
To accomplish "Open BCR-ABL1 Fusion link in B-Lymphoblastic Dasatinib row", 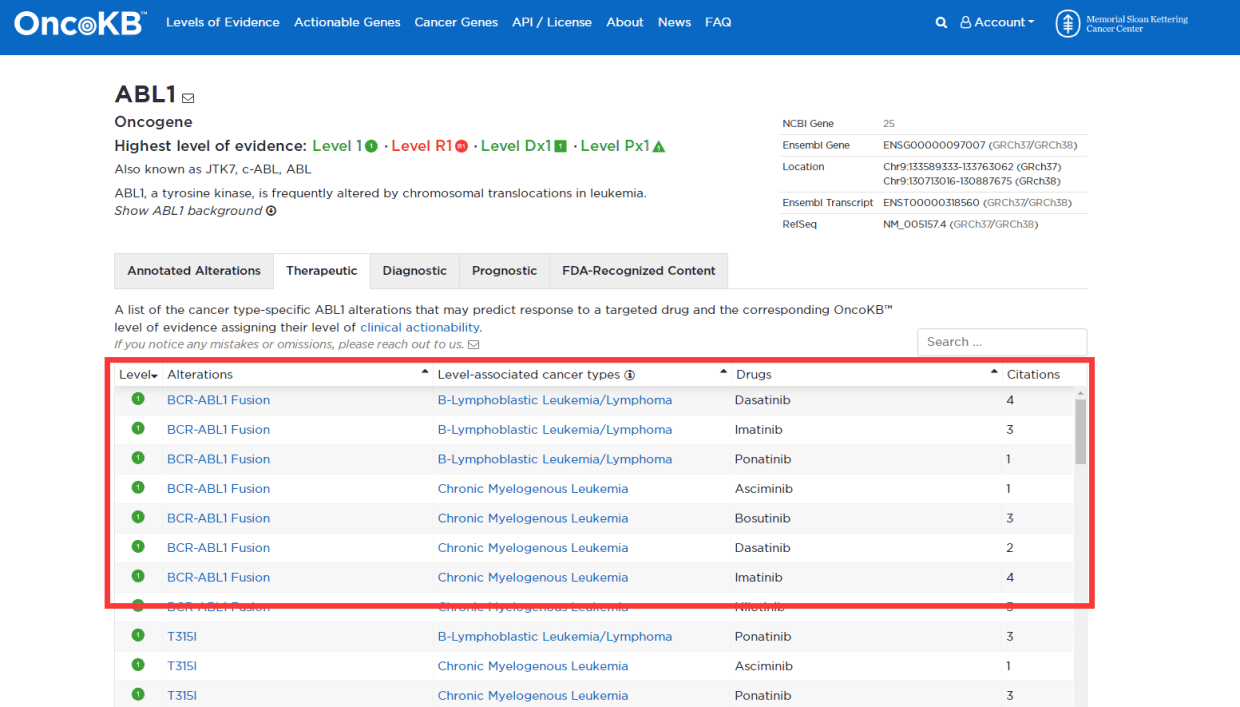I will point(218,400).
